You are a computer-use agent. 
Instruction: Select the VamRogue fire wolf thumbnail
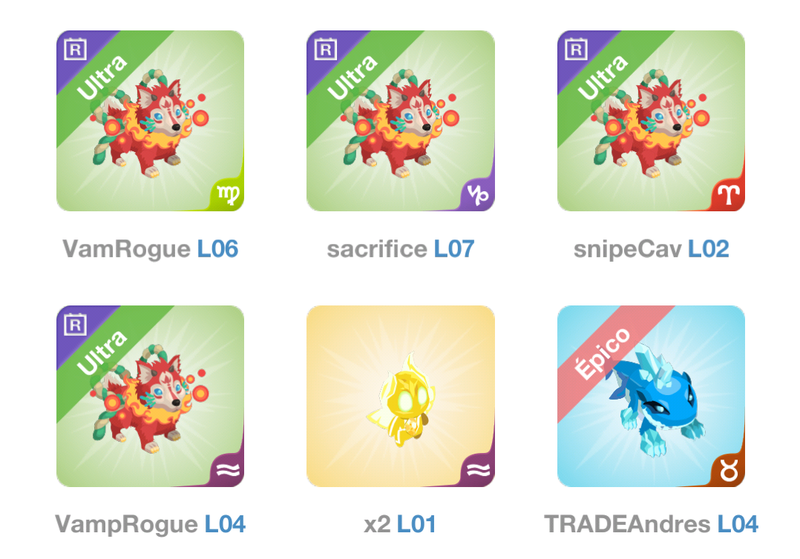pyautogui.click(x=150, y=121)
